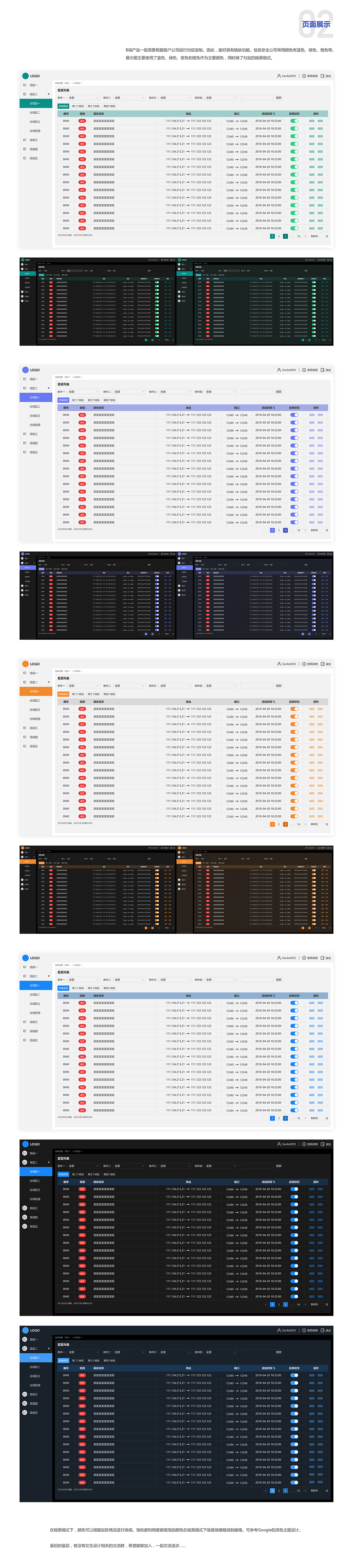
Task: Open the brown-tinted dark orange theme thumbnail
Action: (255, 890)
